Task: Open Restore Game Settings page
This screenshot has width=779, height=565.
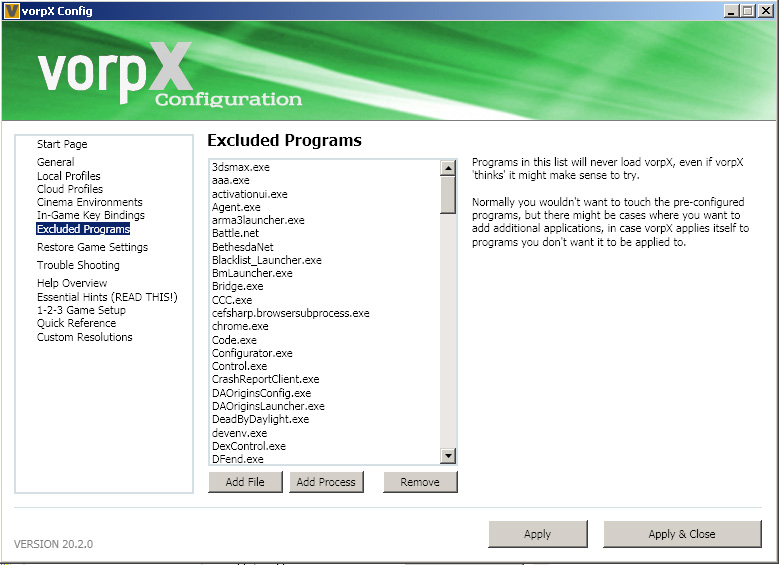Action: click(92, 247)
